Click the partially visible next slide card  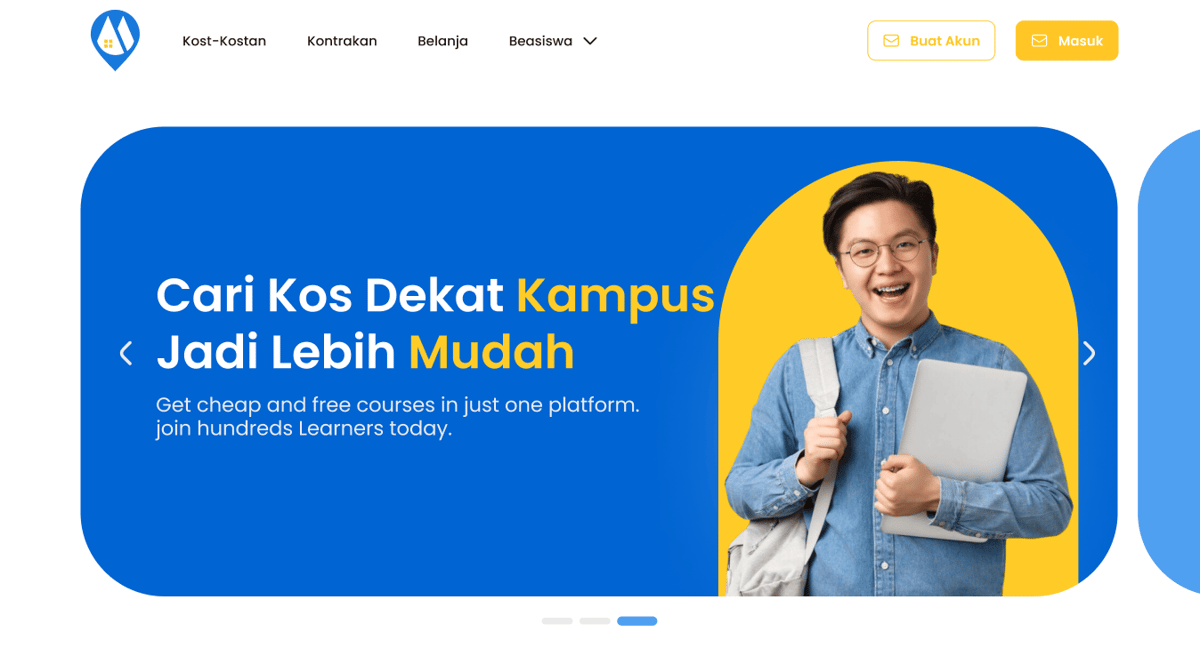tap(1169, 362)
